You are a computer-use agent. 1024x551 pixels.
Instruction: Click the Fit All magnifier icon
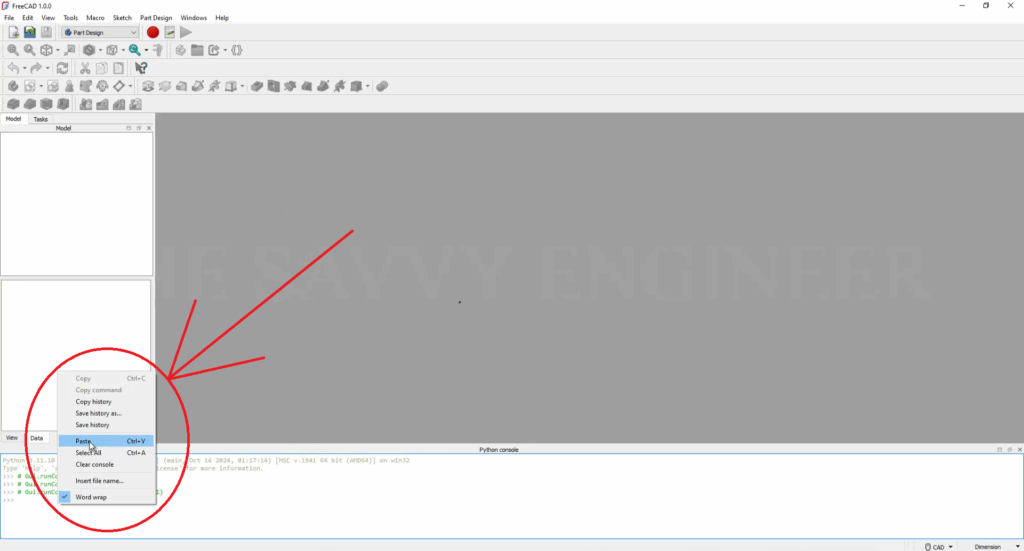coord(13,50)
